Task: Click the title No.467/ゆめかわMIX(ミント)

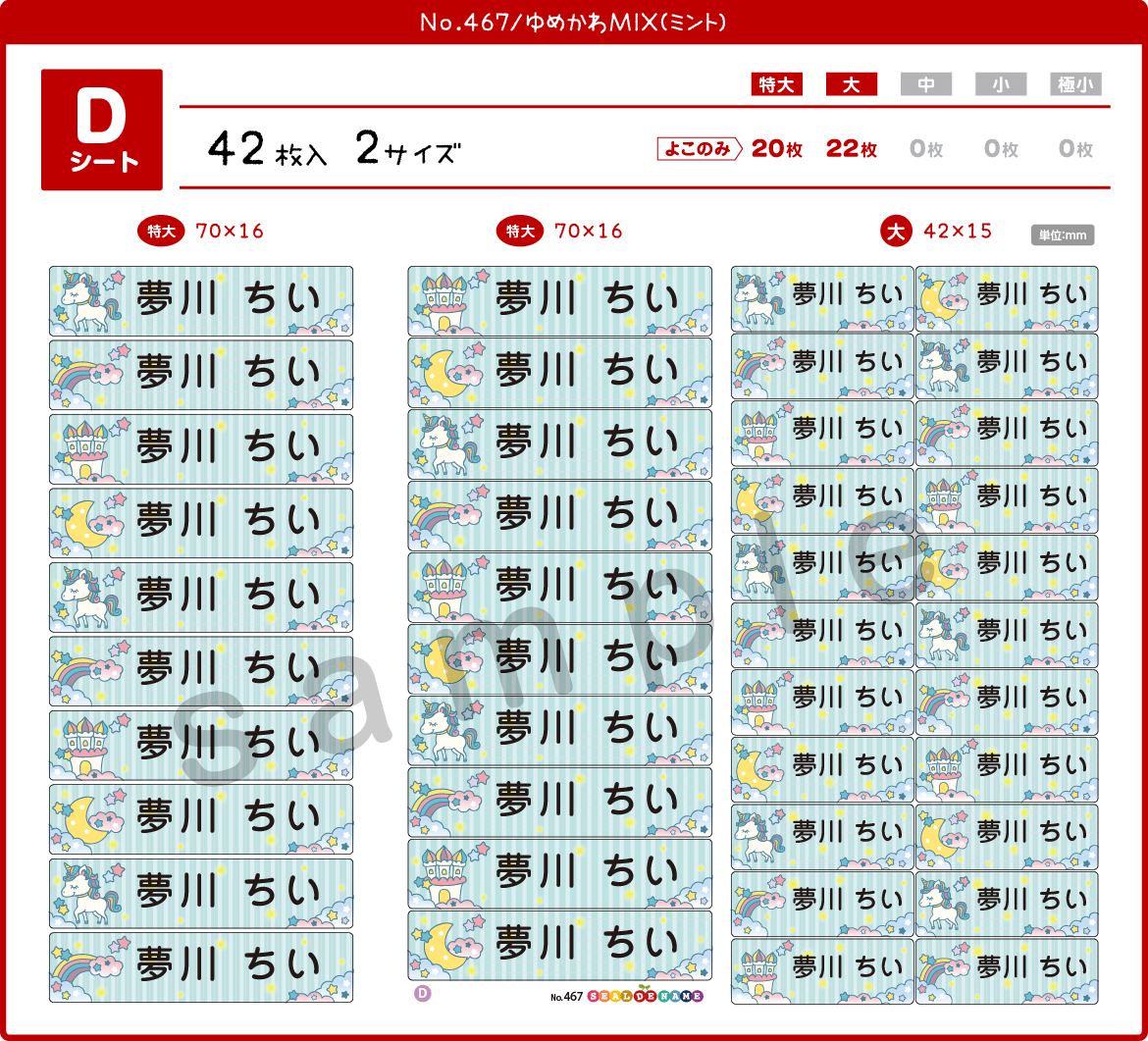Action: (x=573, y=23)
